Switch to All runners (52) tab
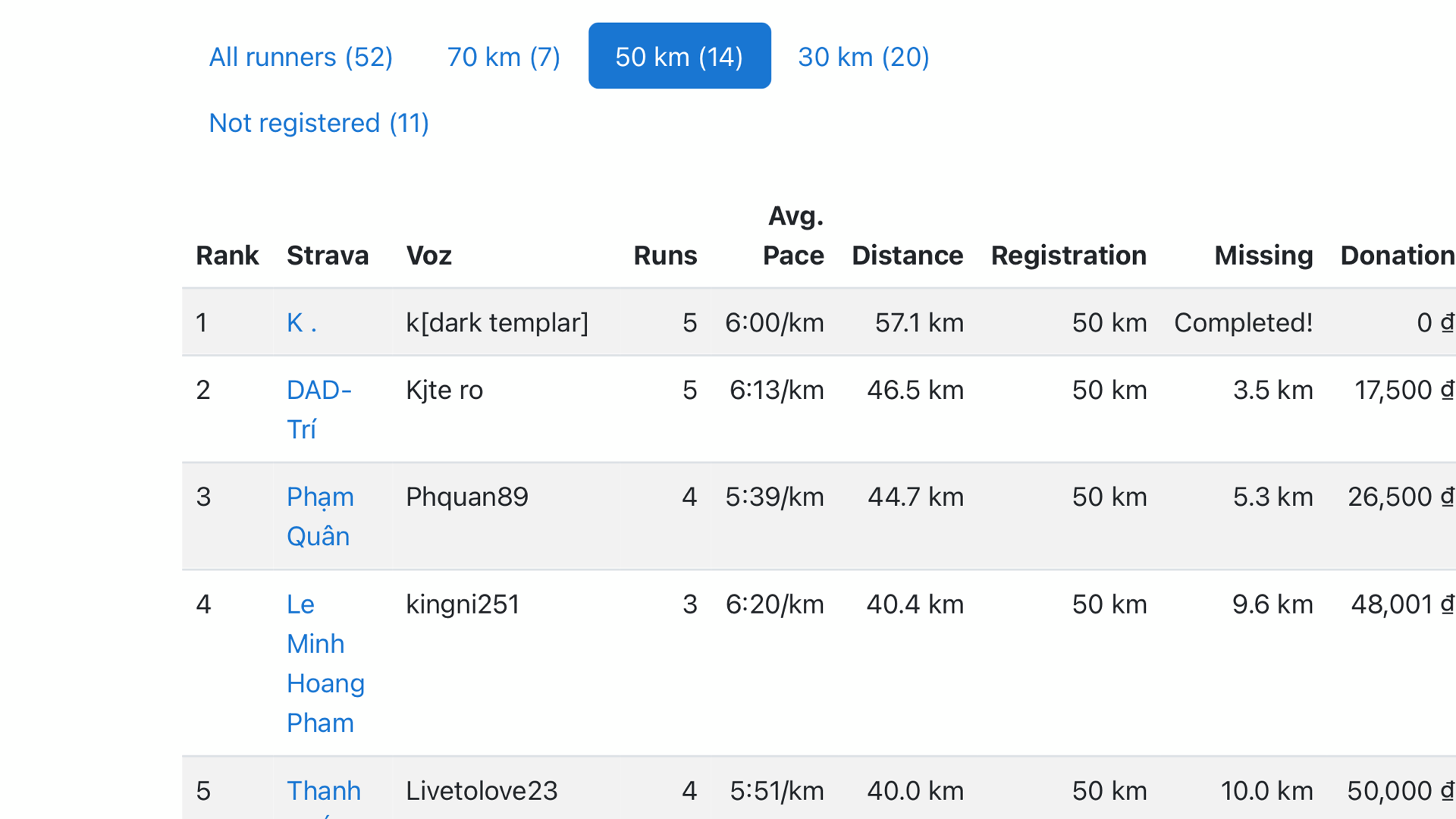This screenshot has height=819, width=1456. [x=301, y=56]
